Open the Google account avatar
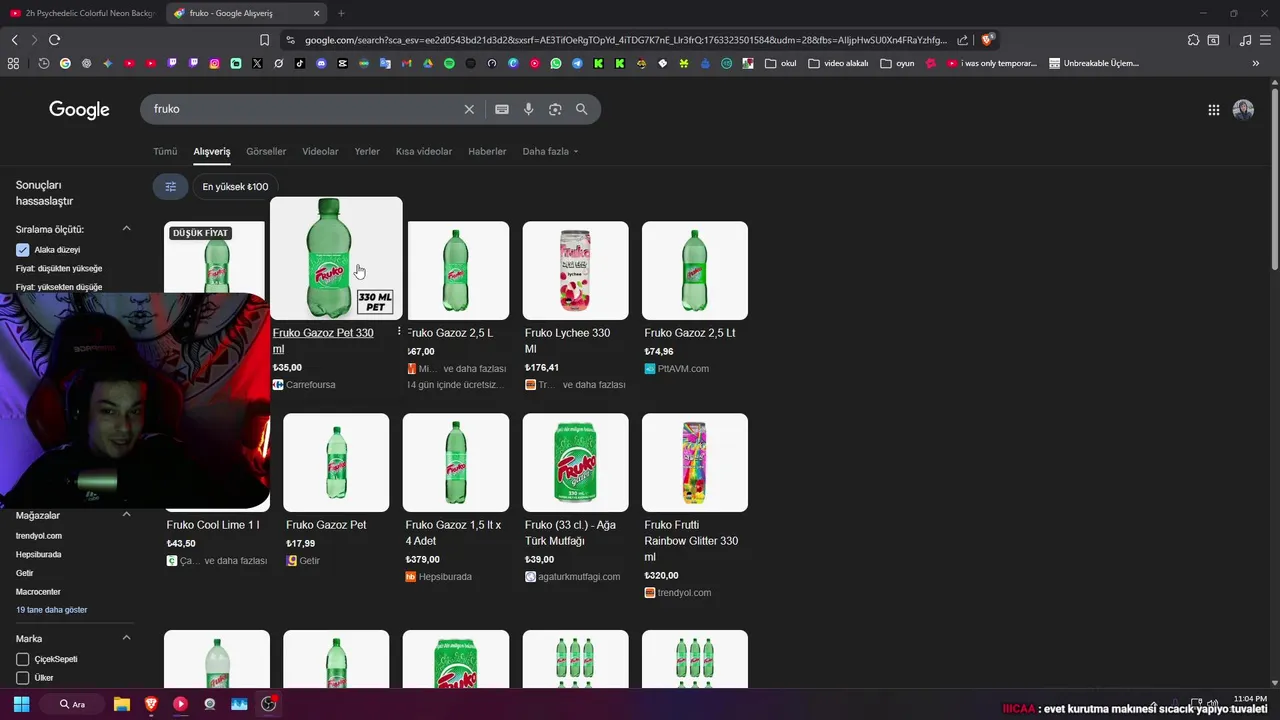The height and width of the screenshot is (720, 1280). [1243, 110]
